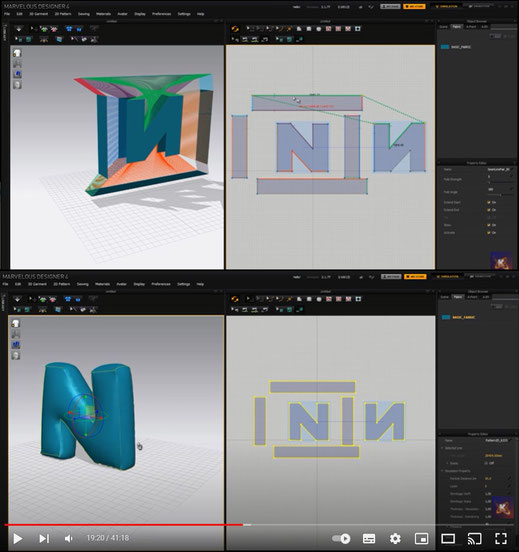Screen dimensions: 519x552
Task: Switch to Fabric tab in lower Object Browser
Action: click(x=458, y=297)
